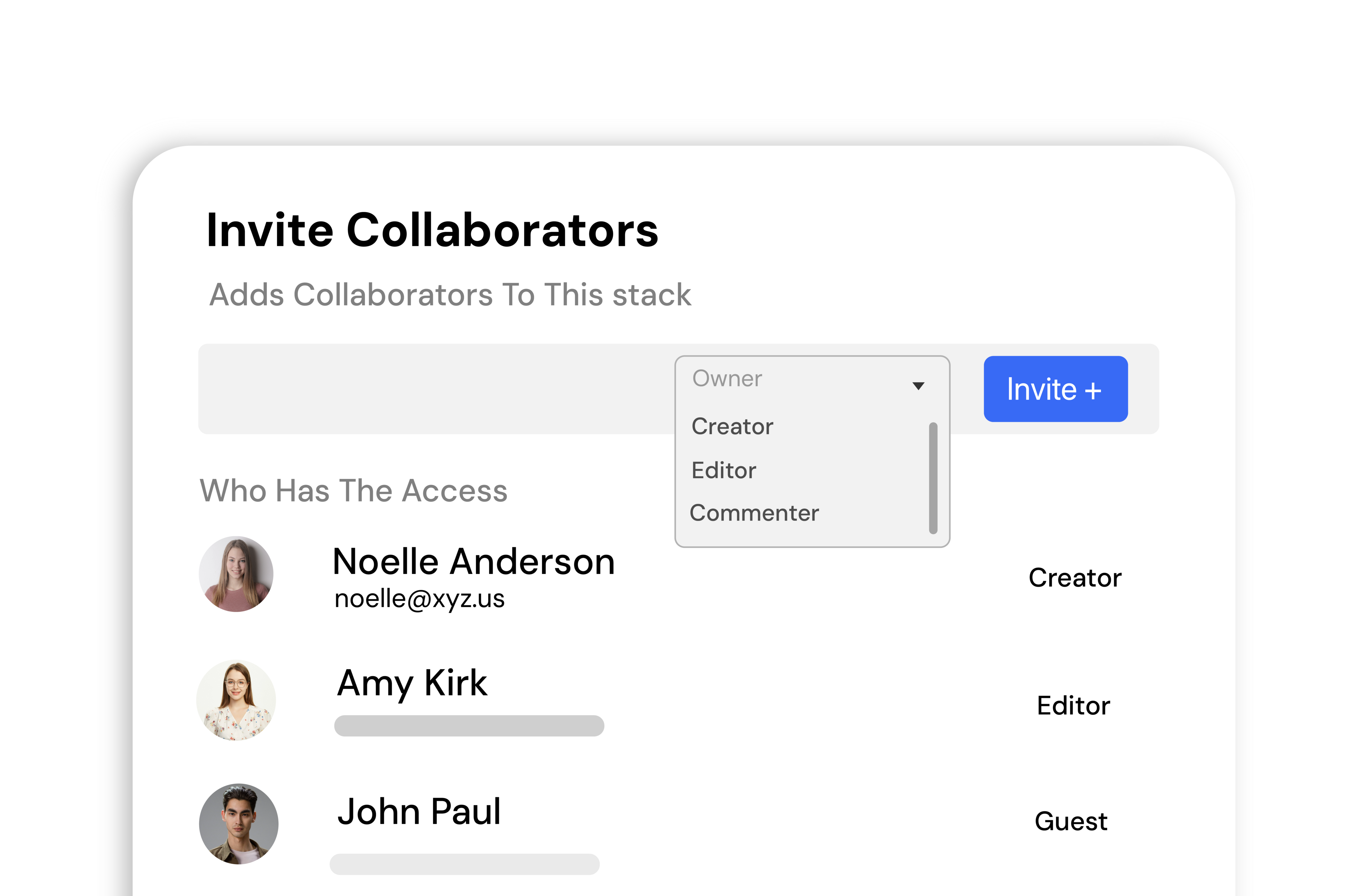Click John Paul's avatar image

click(x=238, y=824)
